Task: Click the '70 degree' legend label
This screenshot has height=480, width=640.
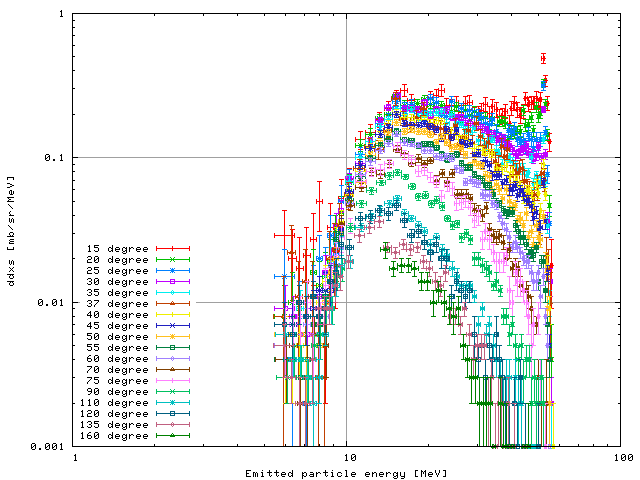Action: click(x=117, y=370)
